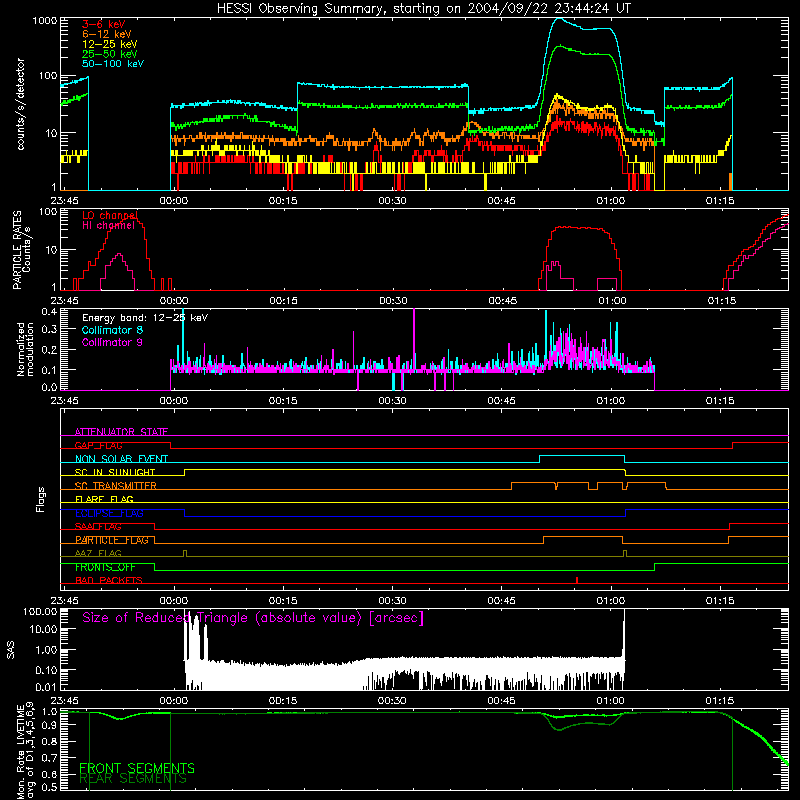This screenshot has width=800, height=800.
Task: Select the 12-25 keV legend label
Action: (110, 44)
